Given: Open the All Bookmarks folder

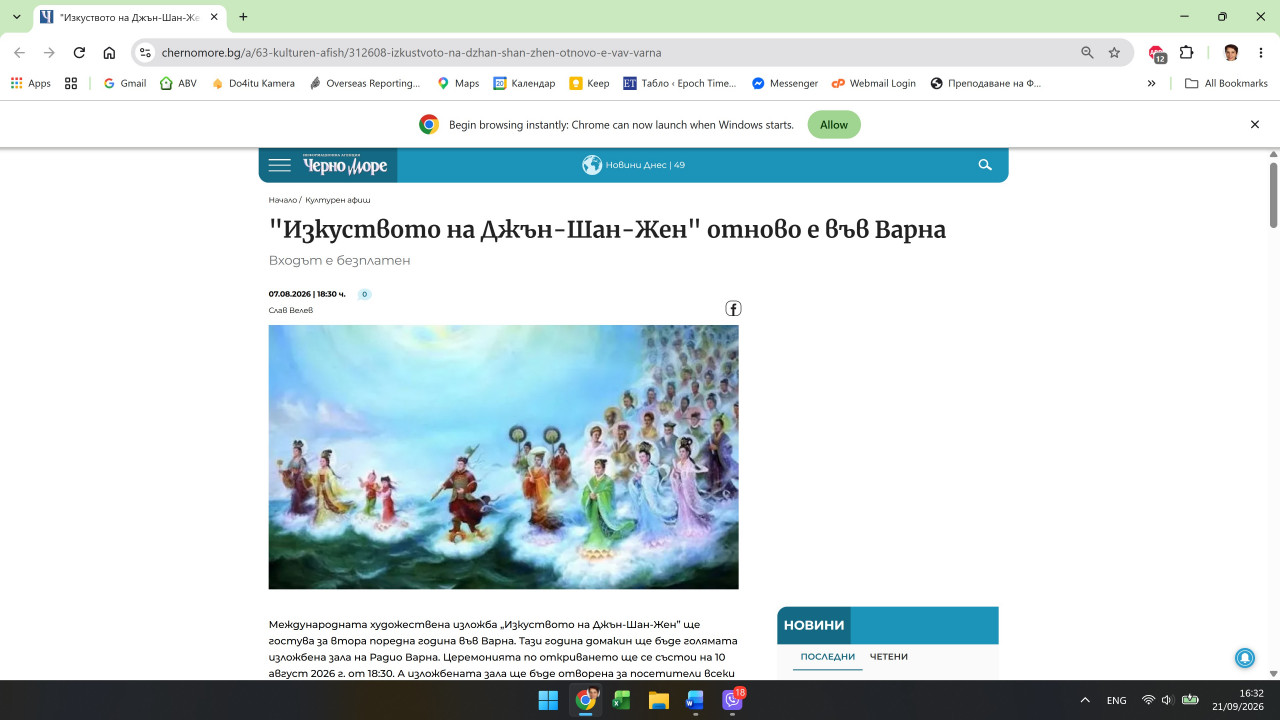Looking at the screenshot, I should pos(1226,83).
